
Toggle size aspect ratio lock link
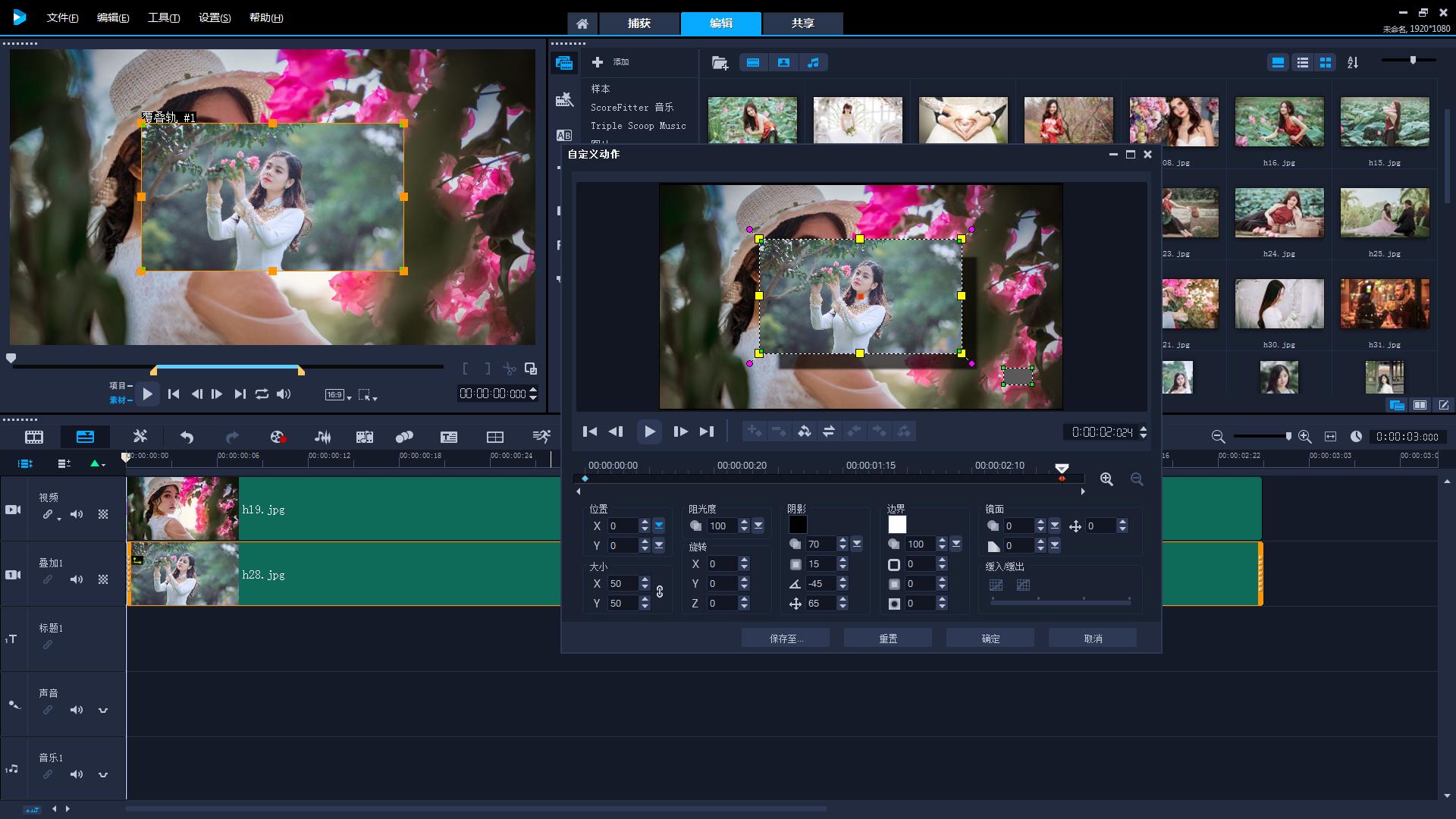[x=660, y=592]
